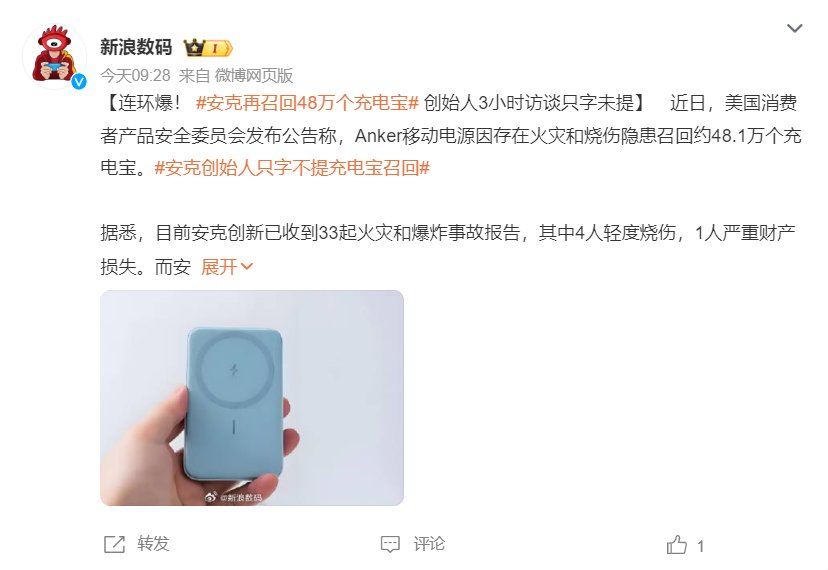The image size is (828, 570).
Task: Click the 评论 comment text label
Action: pyautogui.click(x=429, y=544)
